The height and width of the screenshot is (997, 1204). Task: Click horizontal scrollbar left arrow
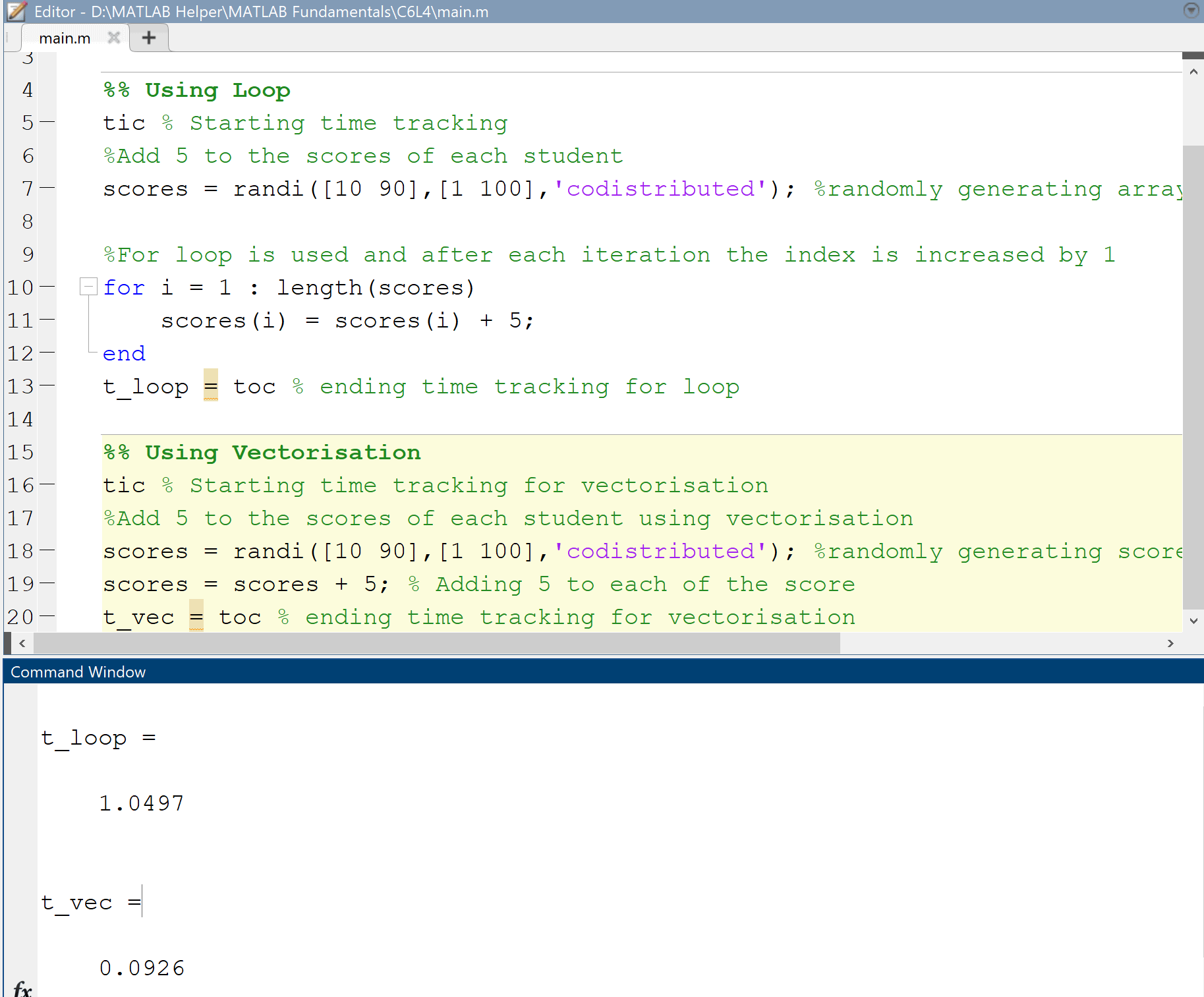pos(22,643)
